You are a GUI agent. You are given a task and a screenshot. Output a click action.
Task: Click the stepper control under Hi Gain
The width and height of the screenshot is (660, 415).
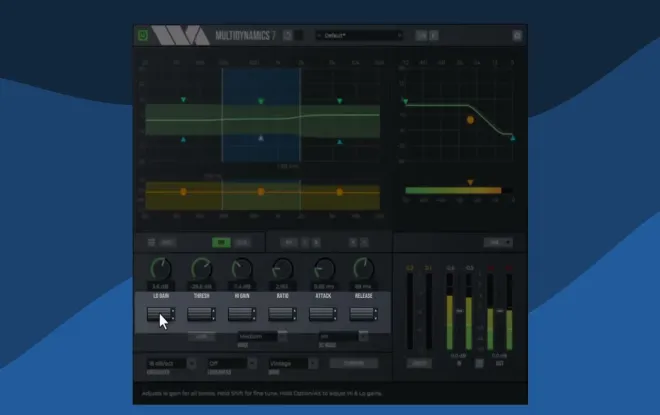[242, 314]
